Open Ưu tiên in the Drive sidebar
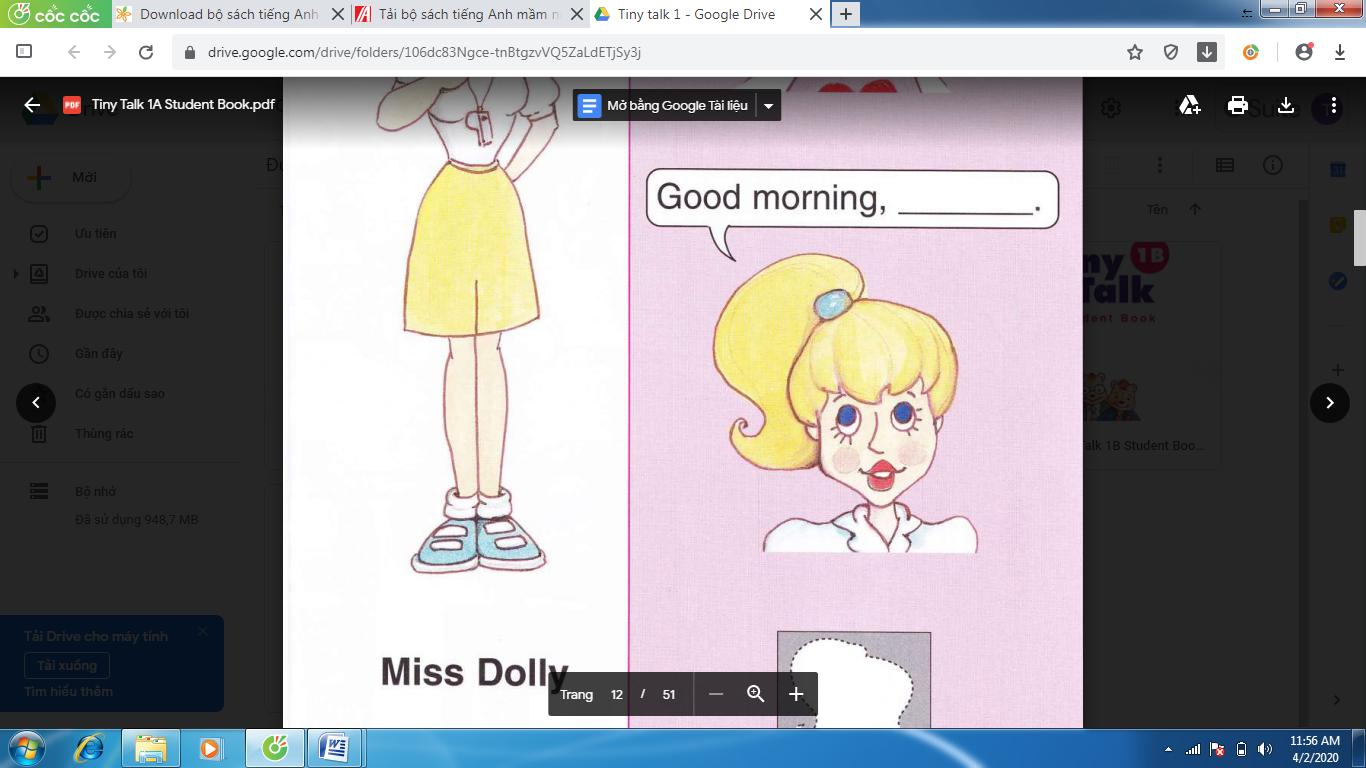 pos(95,233)
